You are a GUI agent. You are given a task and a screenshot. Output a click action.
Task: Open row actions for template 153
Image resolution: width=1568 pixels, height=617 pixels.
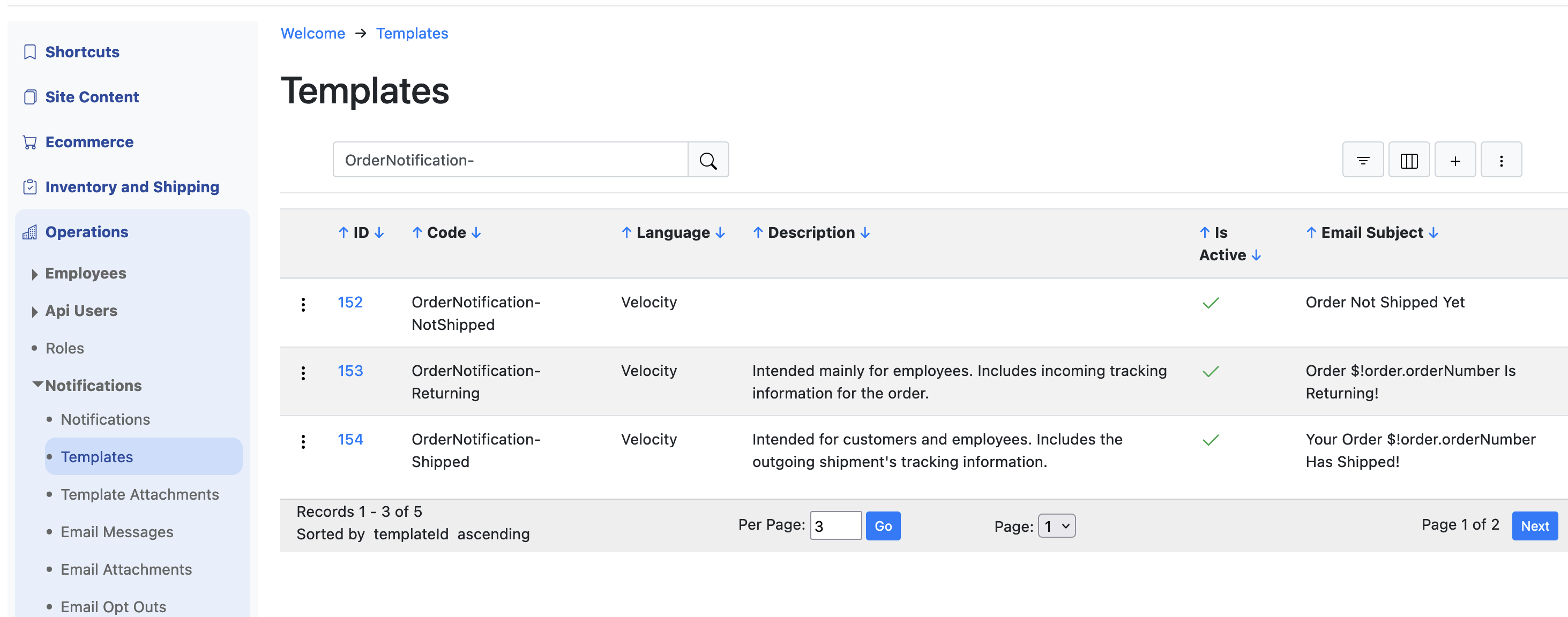click(303, 373)
